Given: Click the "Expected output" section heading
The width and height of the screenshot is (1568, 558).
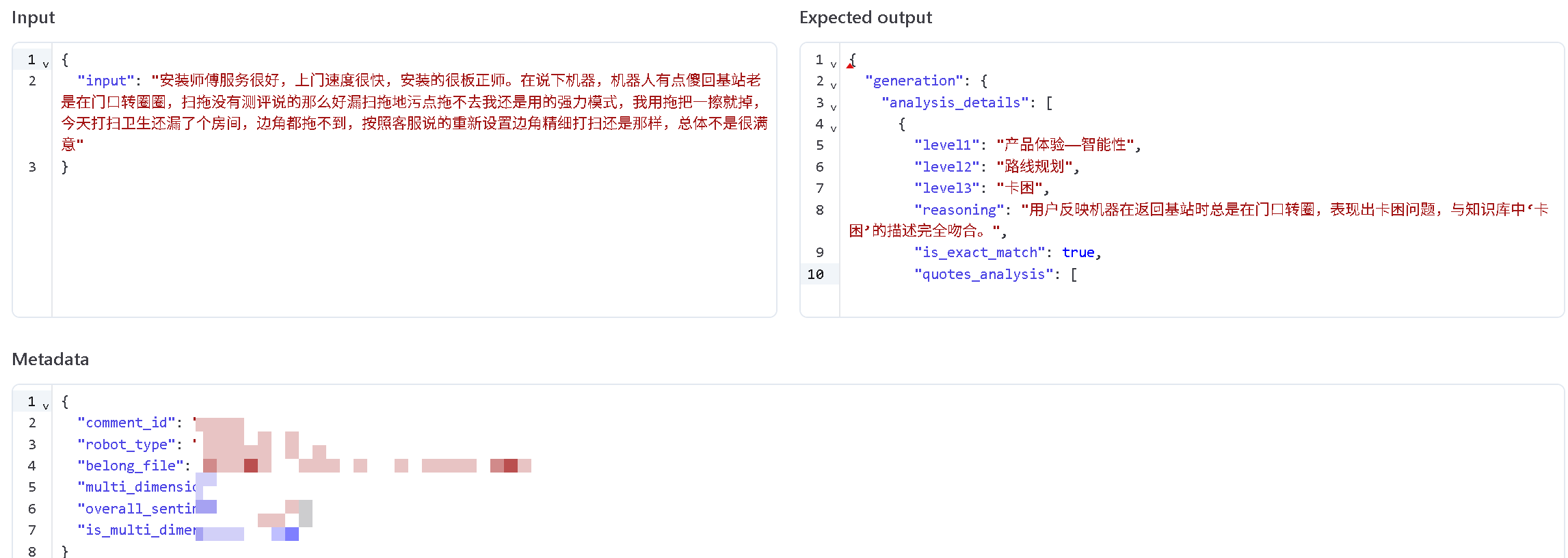Looking at the screenshot, I should click(866, 18).
